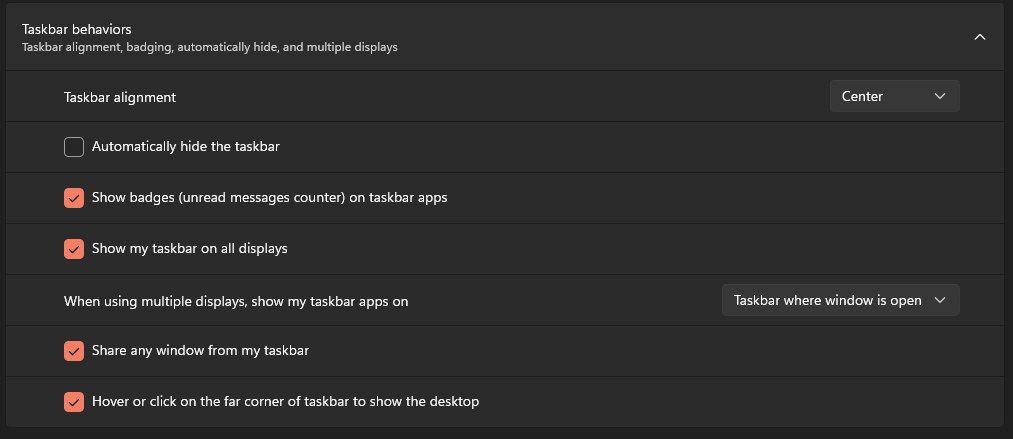The height and width of the screenshot is (439, 1013).
Task: Uncheck Show my taskbar on all displays
Action: pos(74,249)
